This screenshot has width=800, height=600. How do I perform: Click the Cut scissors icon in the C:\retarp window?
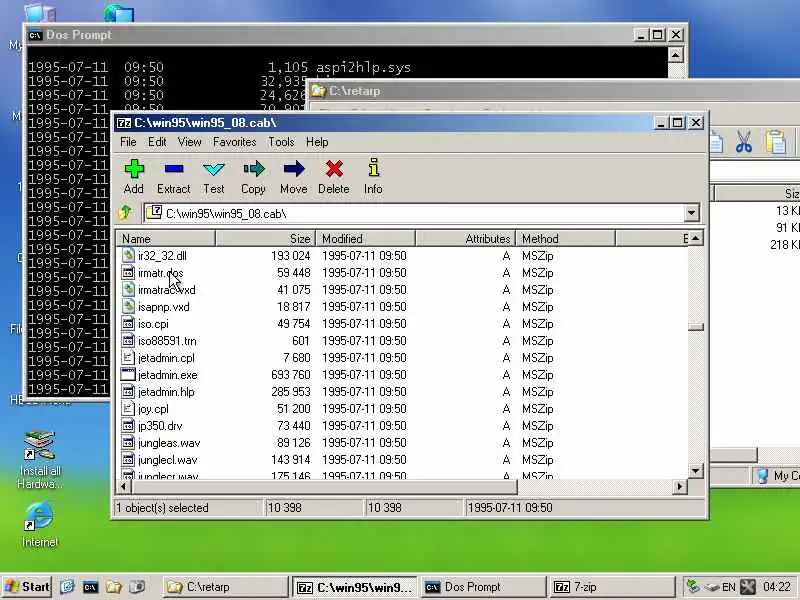coord(744,141)
